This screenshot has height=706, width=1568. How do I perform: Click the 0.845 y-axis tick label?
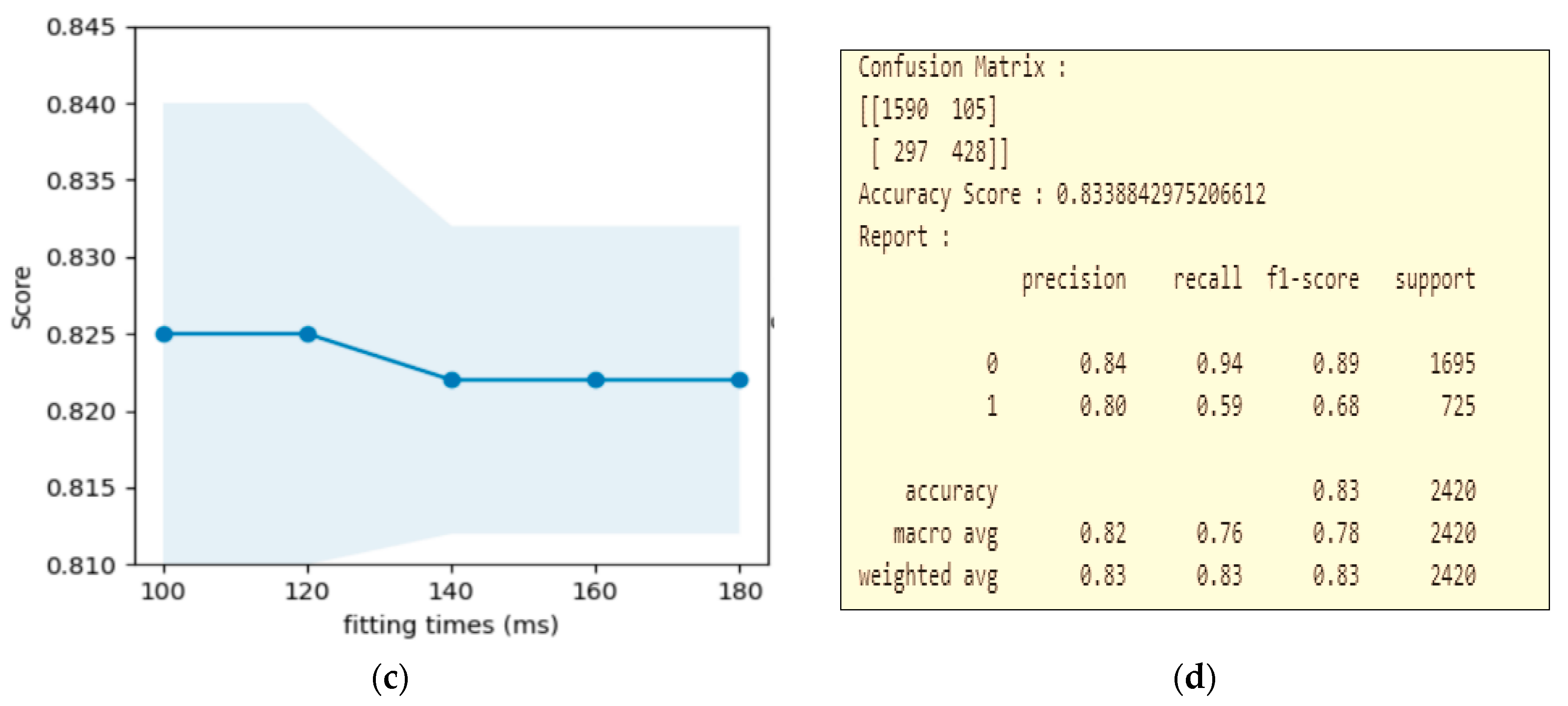[81, 27]
